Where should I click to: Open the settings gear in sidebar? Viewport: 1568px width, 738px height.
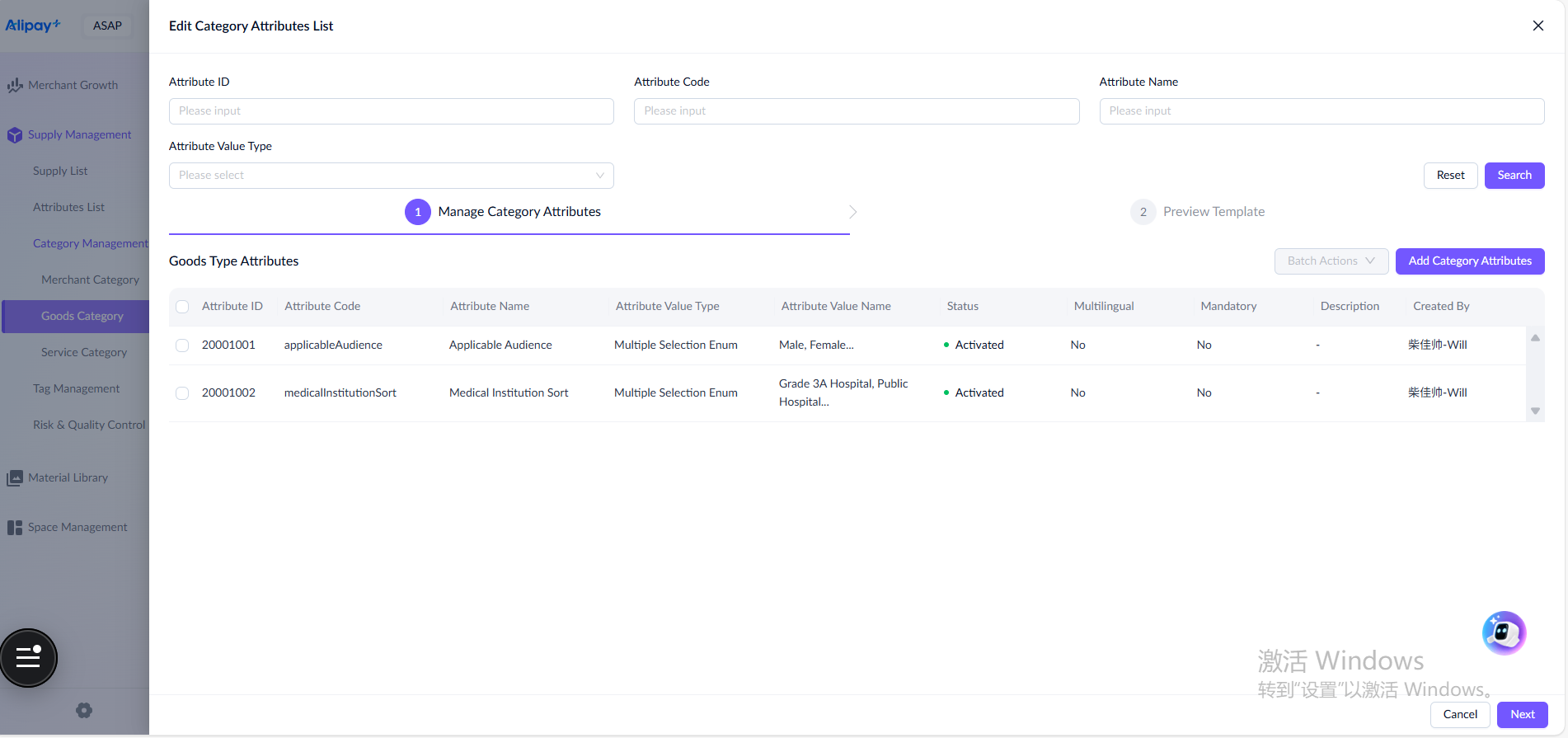(84, 711)
